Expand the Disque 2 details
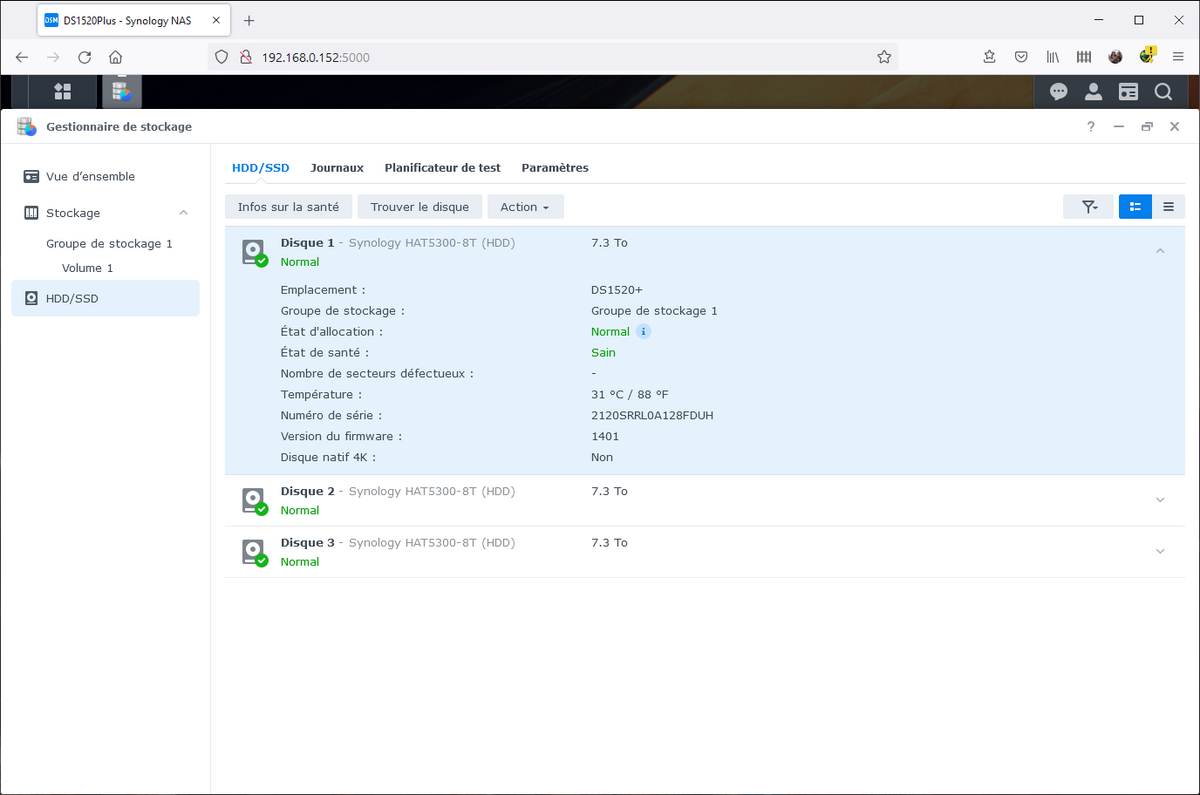1200x795 pixels. (1160, 500)
